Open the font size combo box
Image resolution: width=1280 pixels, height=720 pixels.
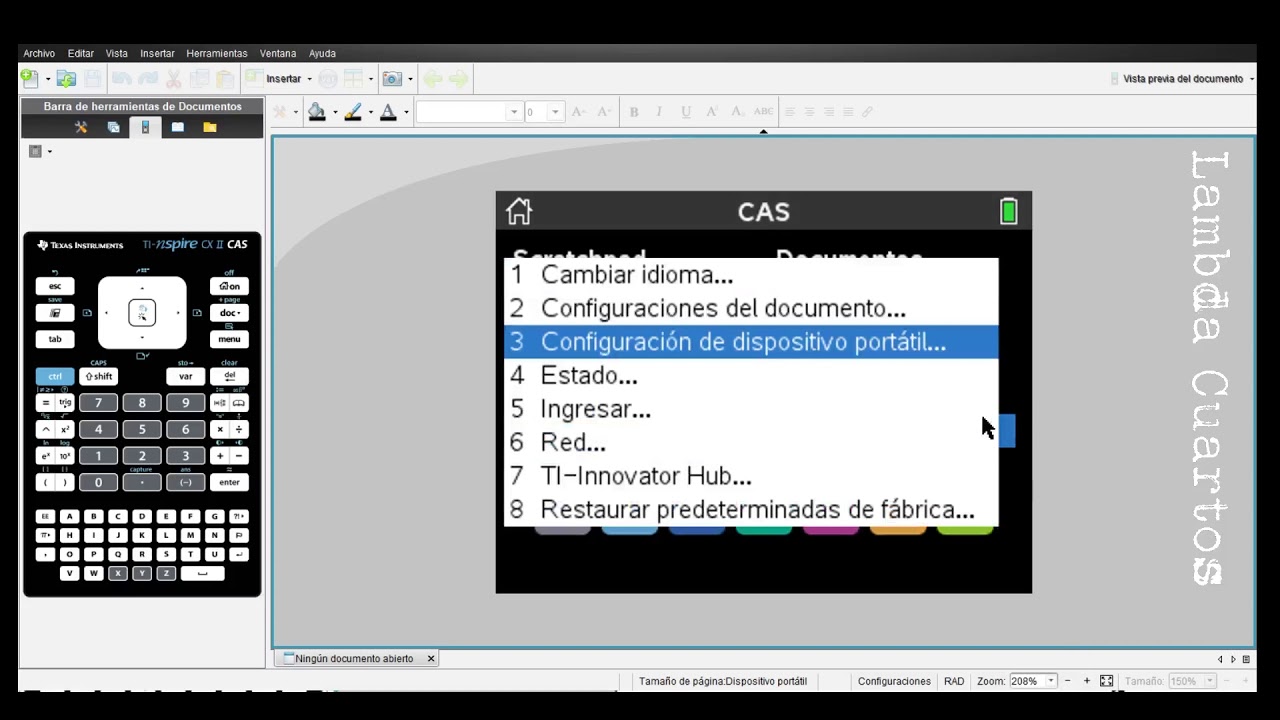pos(544,112)
